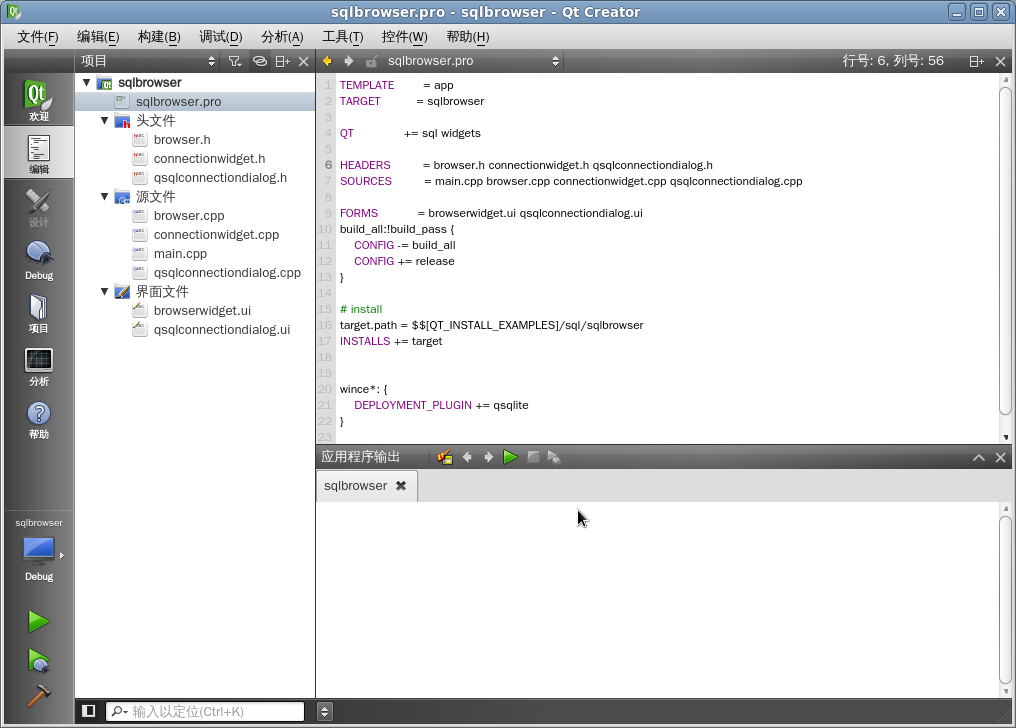Collapse the sqlbrowser project root node
The width and height of the screenshot is (1016, 728).
(86, 82)
